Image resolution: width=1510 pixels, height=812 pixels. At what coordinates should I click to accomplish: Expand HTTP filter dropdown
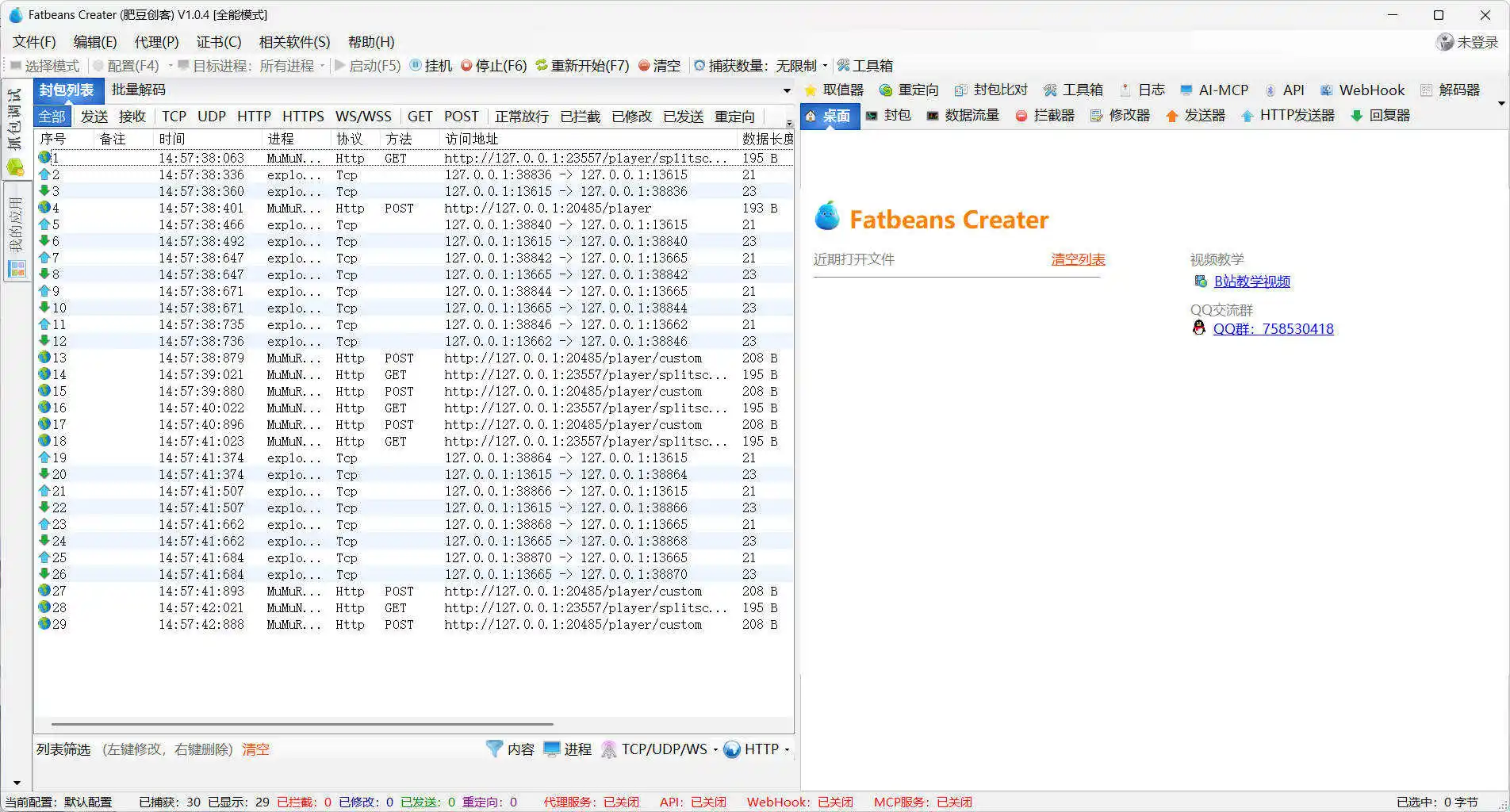click(x=787, y=749)
